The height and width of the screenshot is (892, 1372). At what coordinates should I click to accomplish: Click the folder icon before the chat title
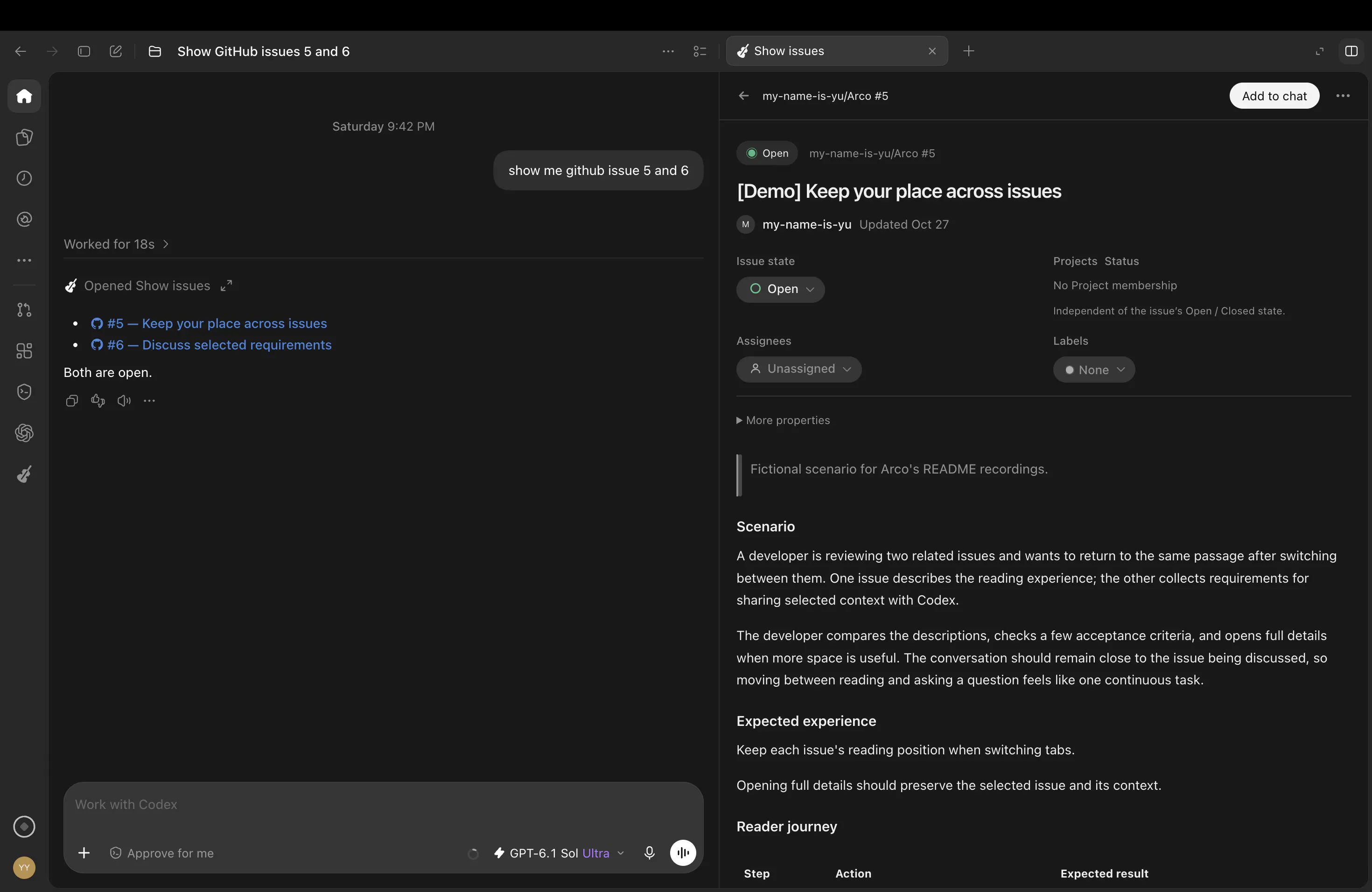pyautogui.click(x=154, y=51)
